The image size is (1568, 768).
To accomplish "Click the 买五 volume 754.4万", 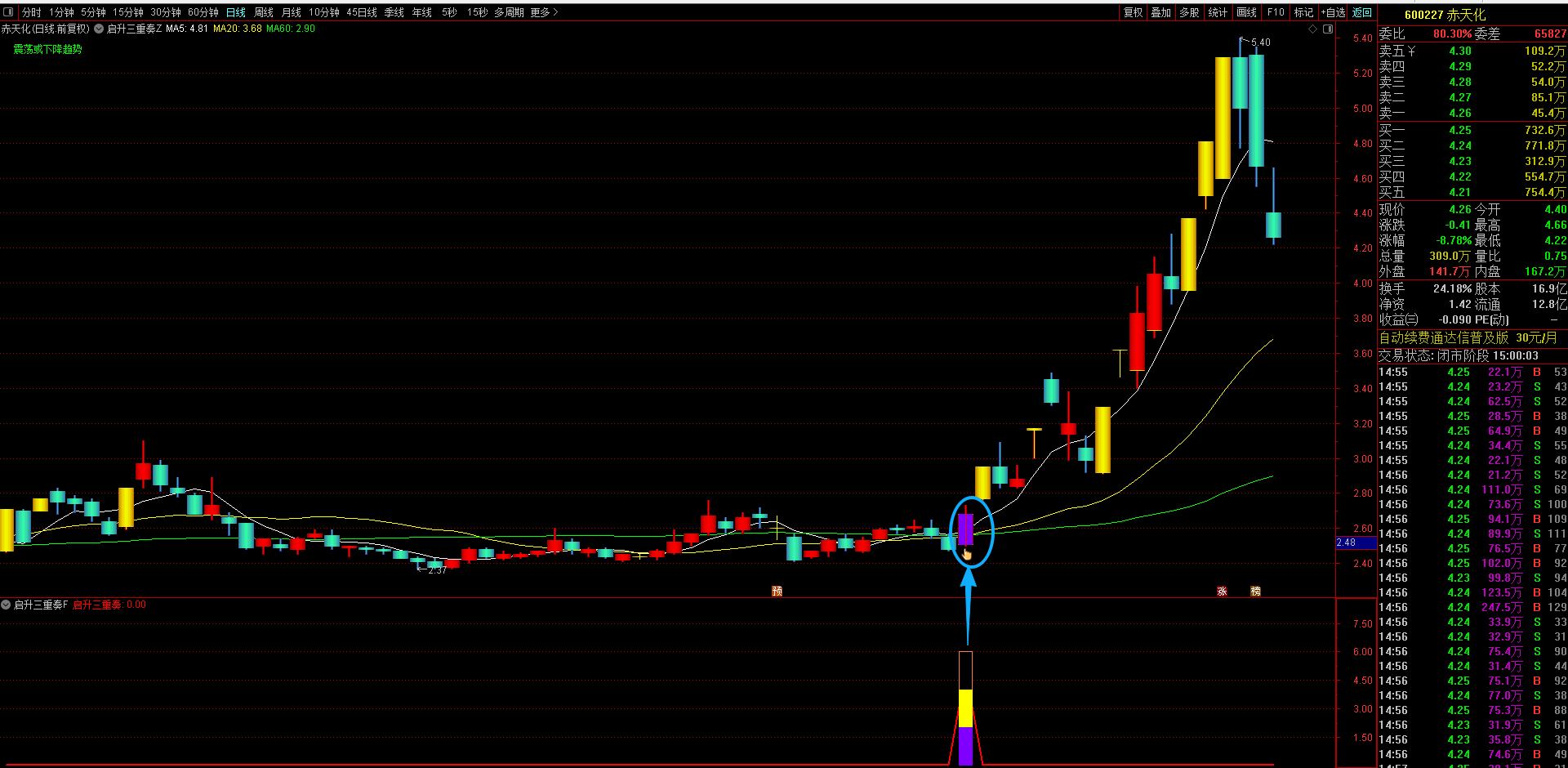I will tap(1545, 192).
